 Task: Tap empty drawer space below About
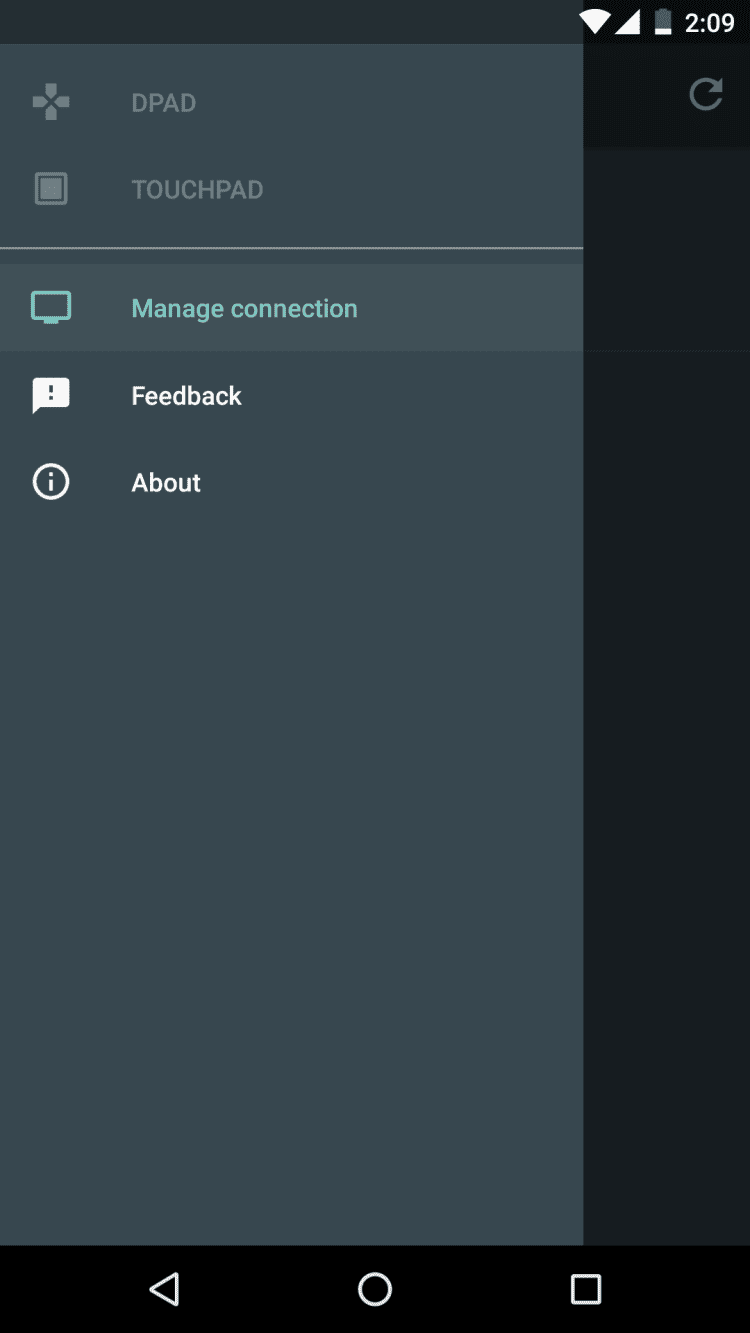[290, 850]
